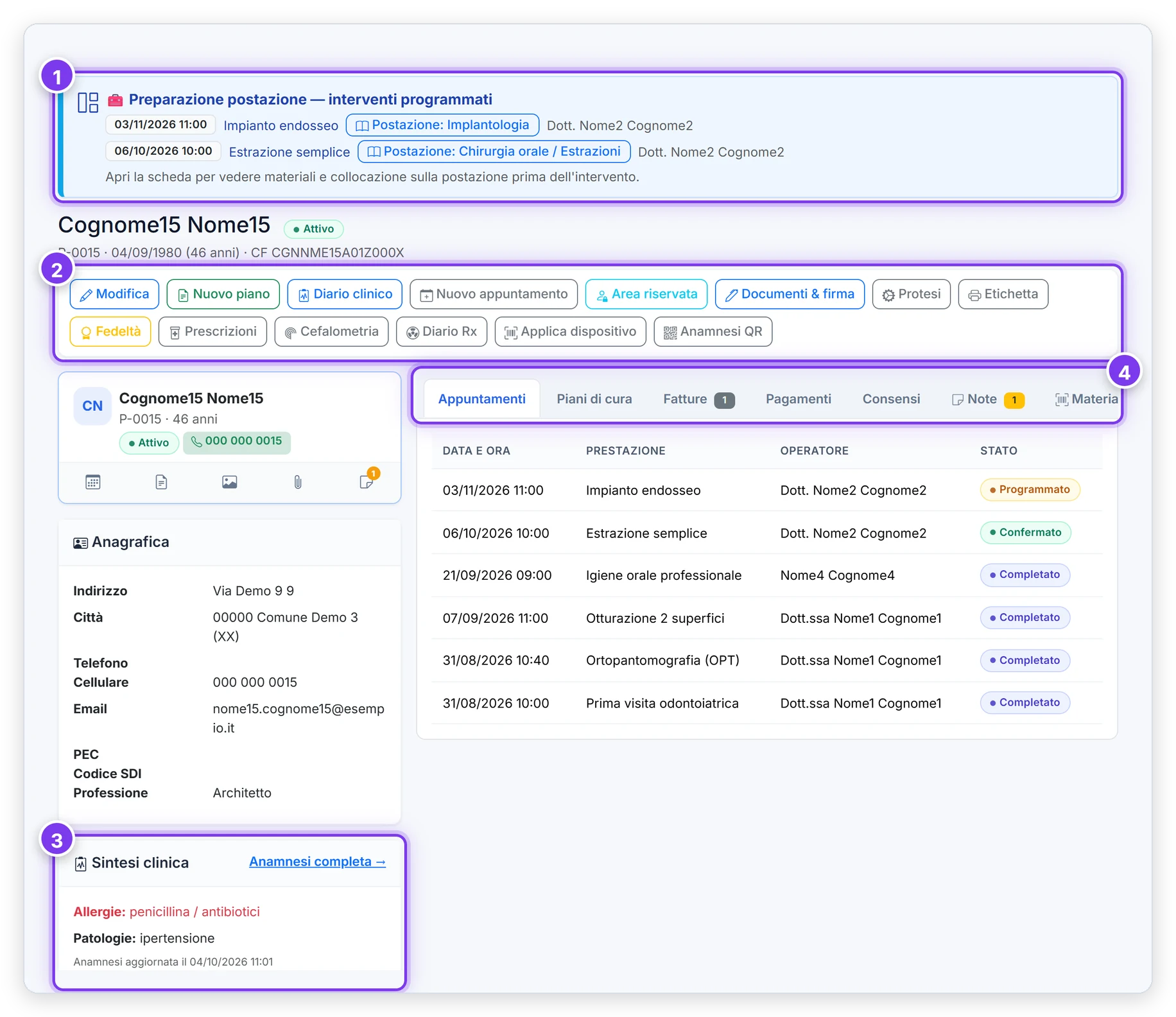Click the Estrazione semplice link in banner
This screenshot has width=1176, height=1017.
tap(290, 152)
